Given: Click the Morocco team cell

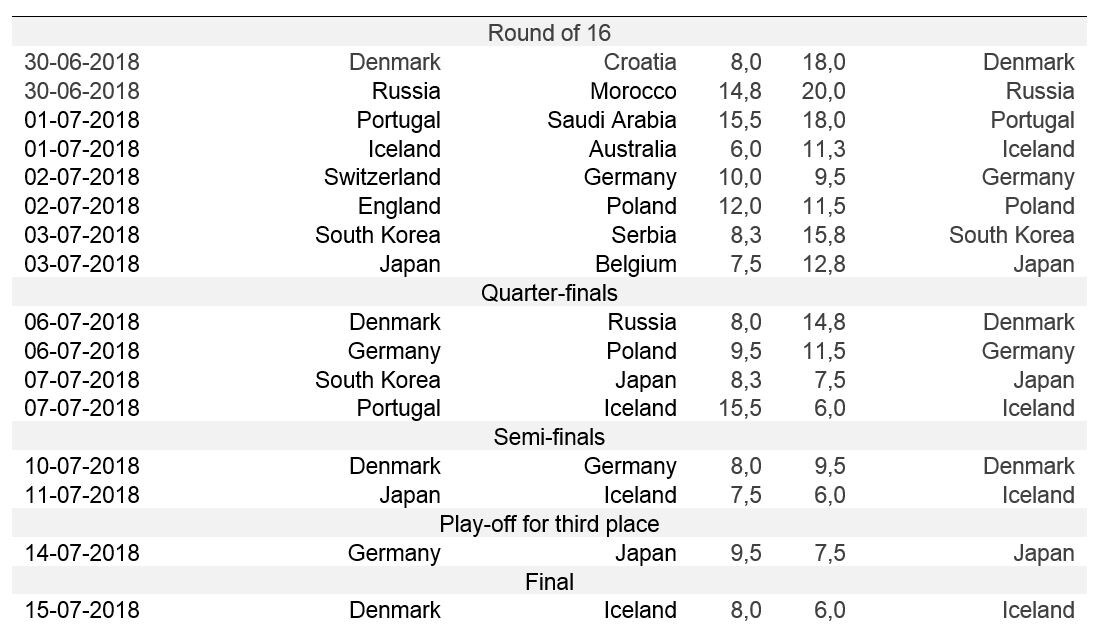Looking at the screenshot, I should coord(633,91).
